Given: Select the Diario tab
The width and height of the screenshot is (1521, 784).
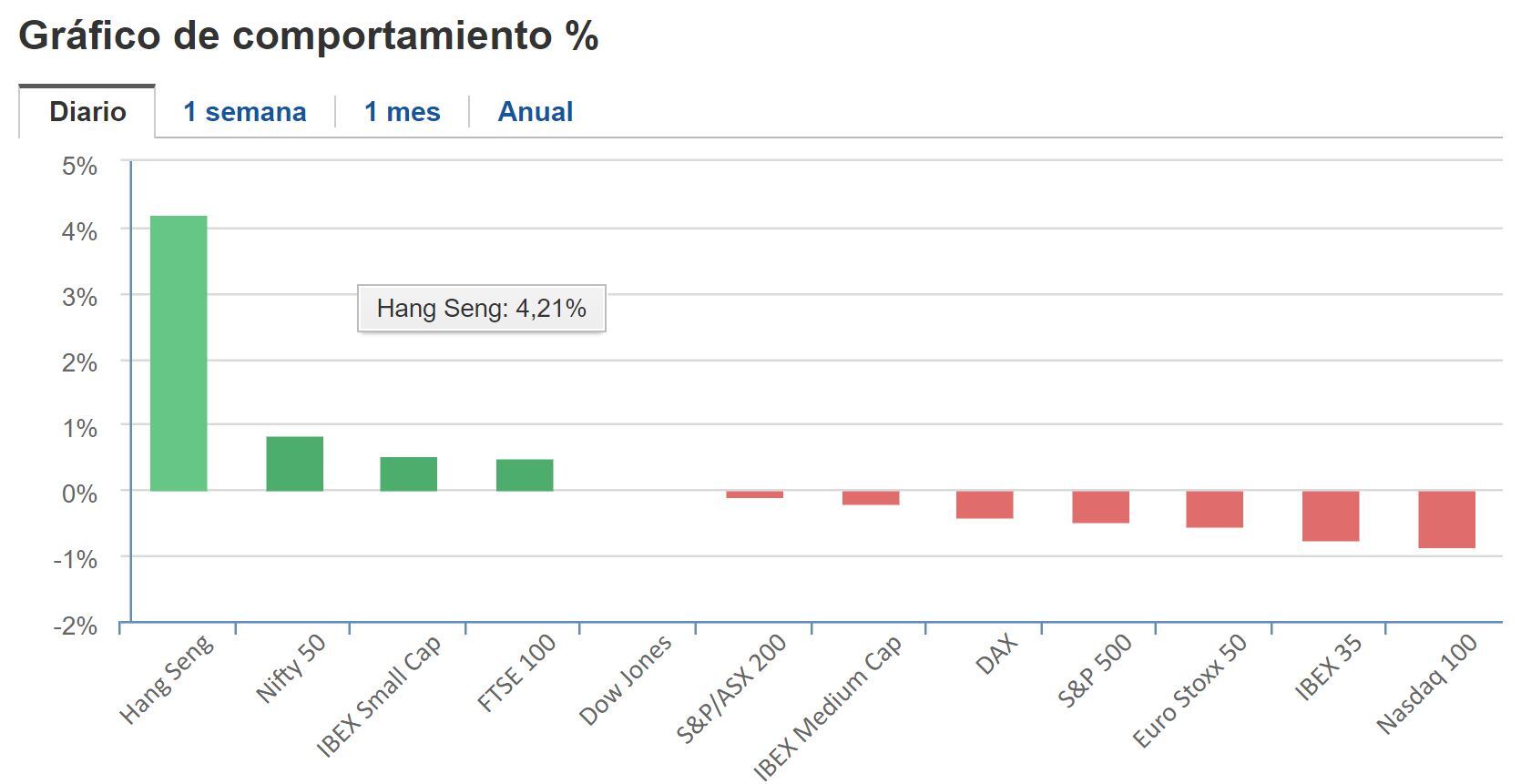Looking at the screenshot, I should click(87, 112).
